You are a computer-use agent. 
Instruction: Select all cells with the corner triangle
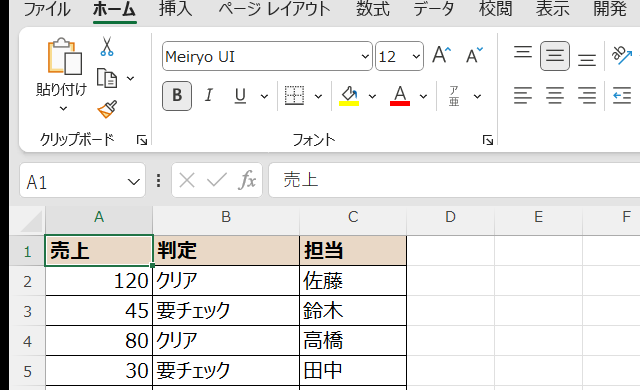pos(31,222)
